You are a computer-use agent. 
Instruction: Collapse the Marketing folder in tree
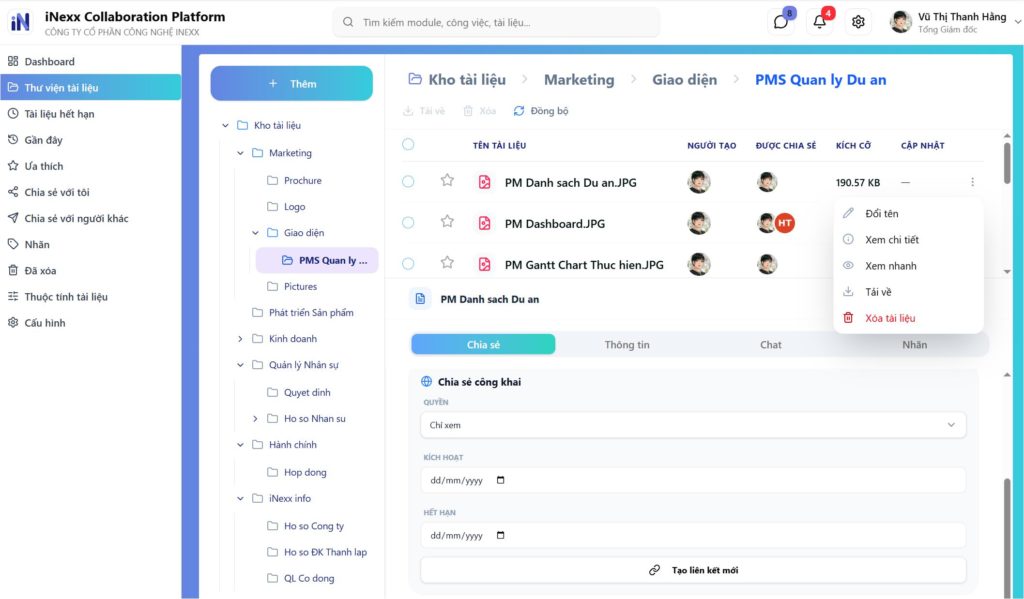[240, 153]
